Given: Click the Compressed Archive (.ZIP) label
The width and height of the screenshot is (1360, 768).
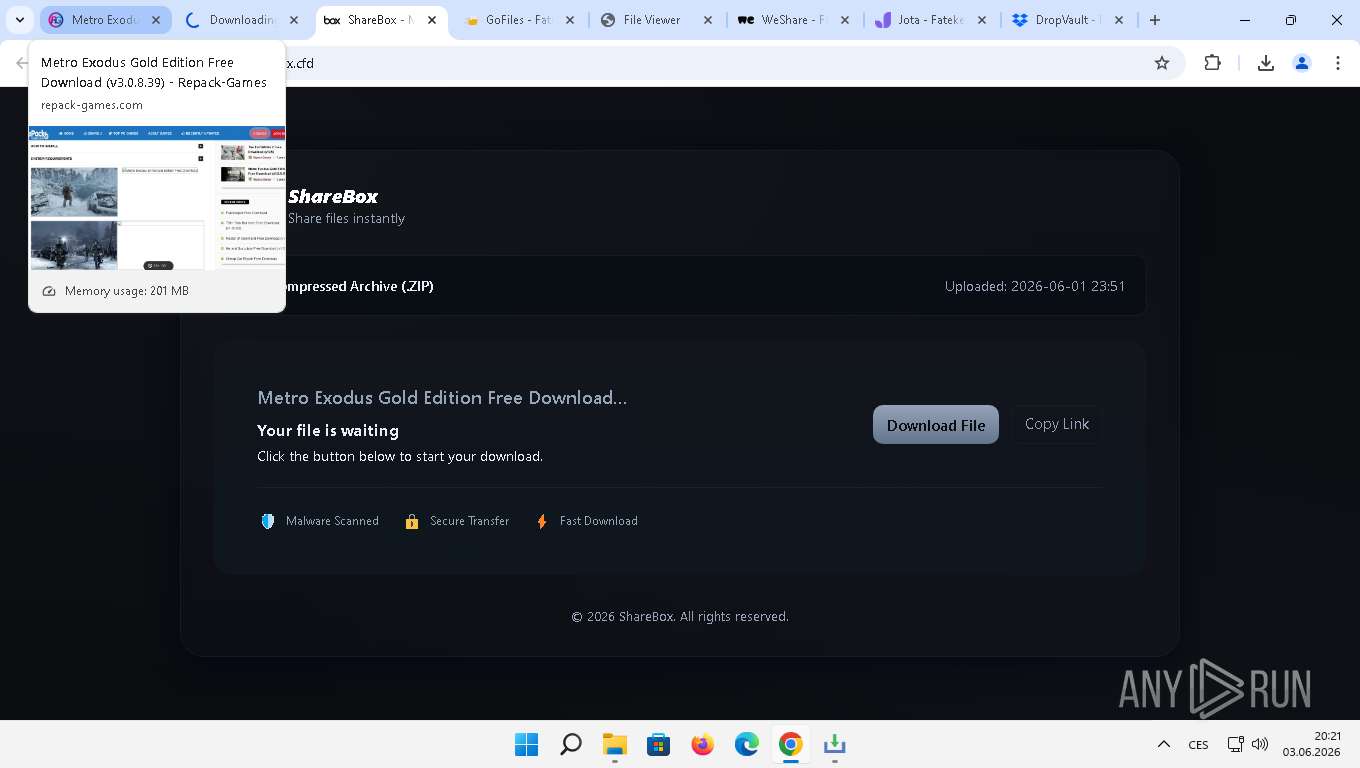Looking at the screenshot, I should 358,286.
